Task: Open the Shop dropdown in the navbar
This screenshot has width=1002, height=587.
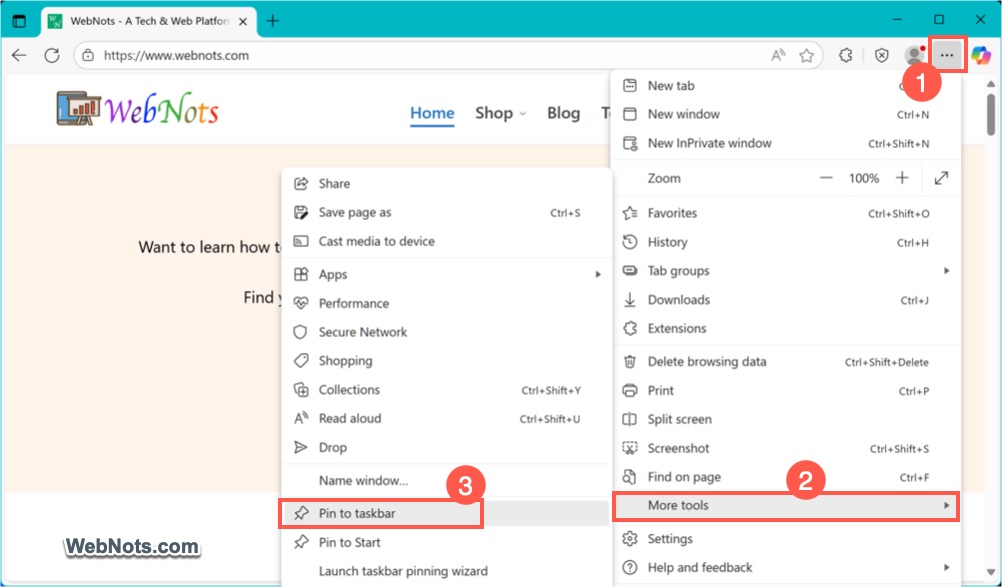Action: click(x=497, y=114)
